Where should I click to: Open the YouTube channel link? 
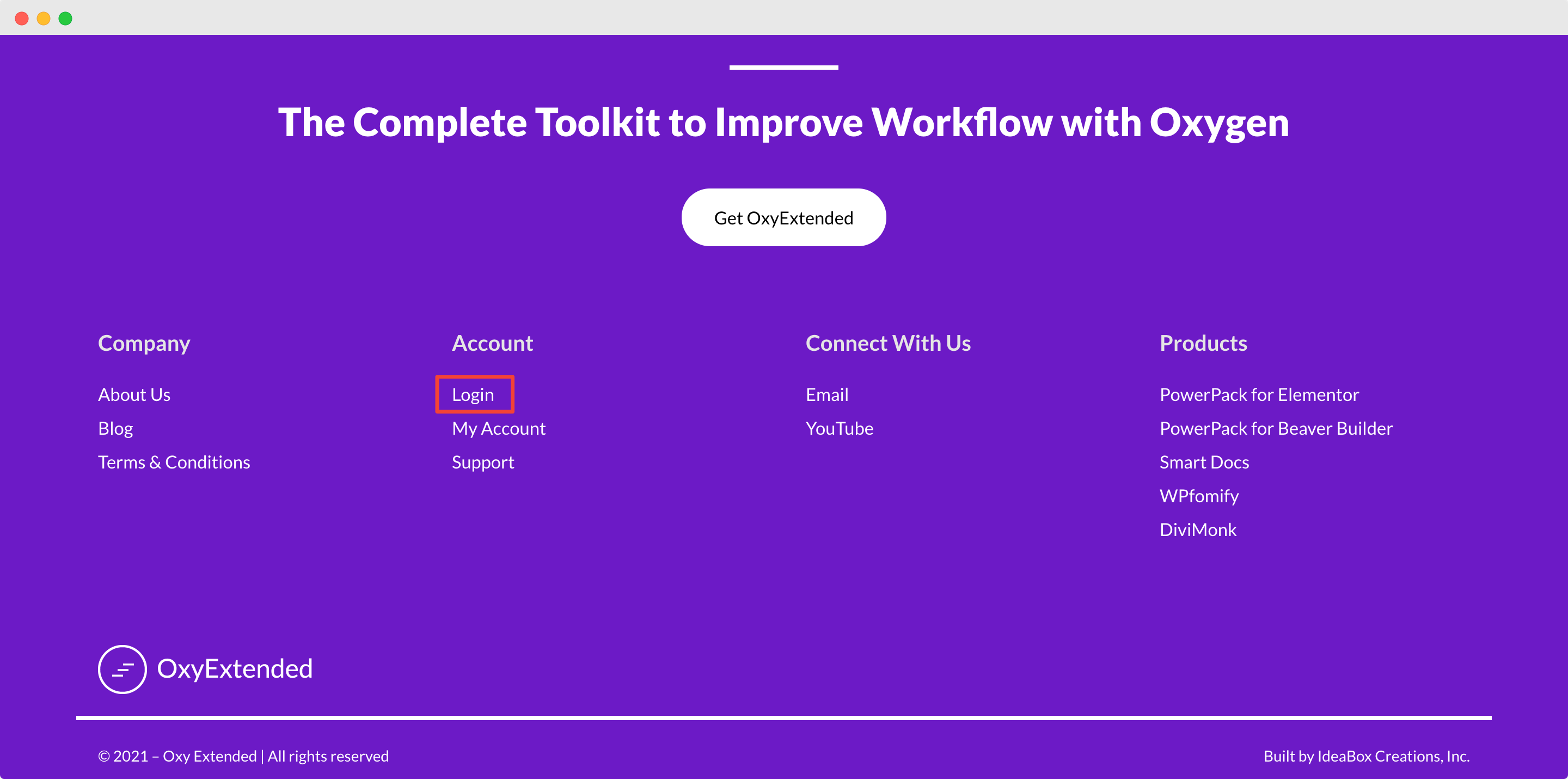pyautogui.click(x=840, y=428)
